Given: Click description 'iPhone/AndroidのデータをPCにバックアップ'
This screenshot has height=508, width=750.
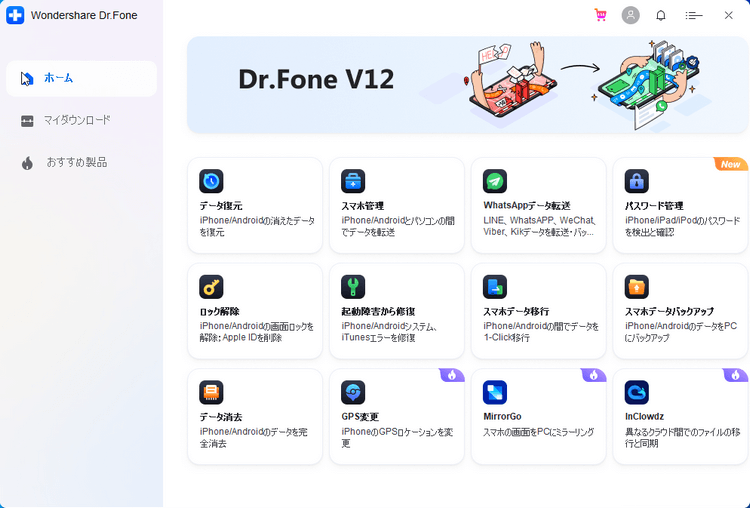Looking at the screenshot, I should (x=681, y=332).
